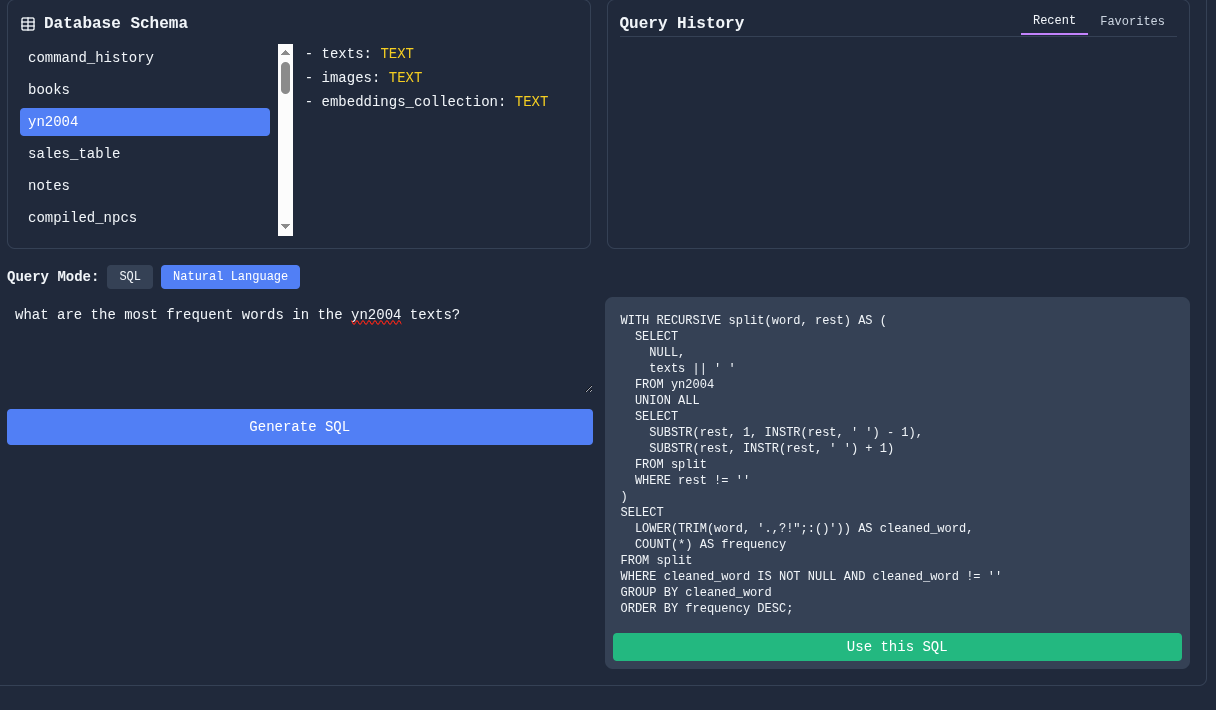Image resolution: width=1216 pixels, height=710 pixels.
Task: Open the Recent query history tab
Action: coord(1054,19)
